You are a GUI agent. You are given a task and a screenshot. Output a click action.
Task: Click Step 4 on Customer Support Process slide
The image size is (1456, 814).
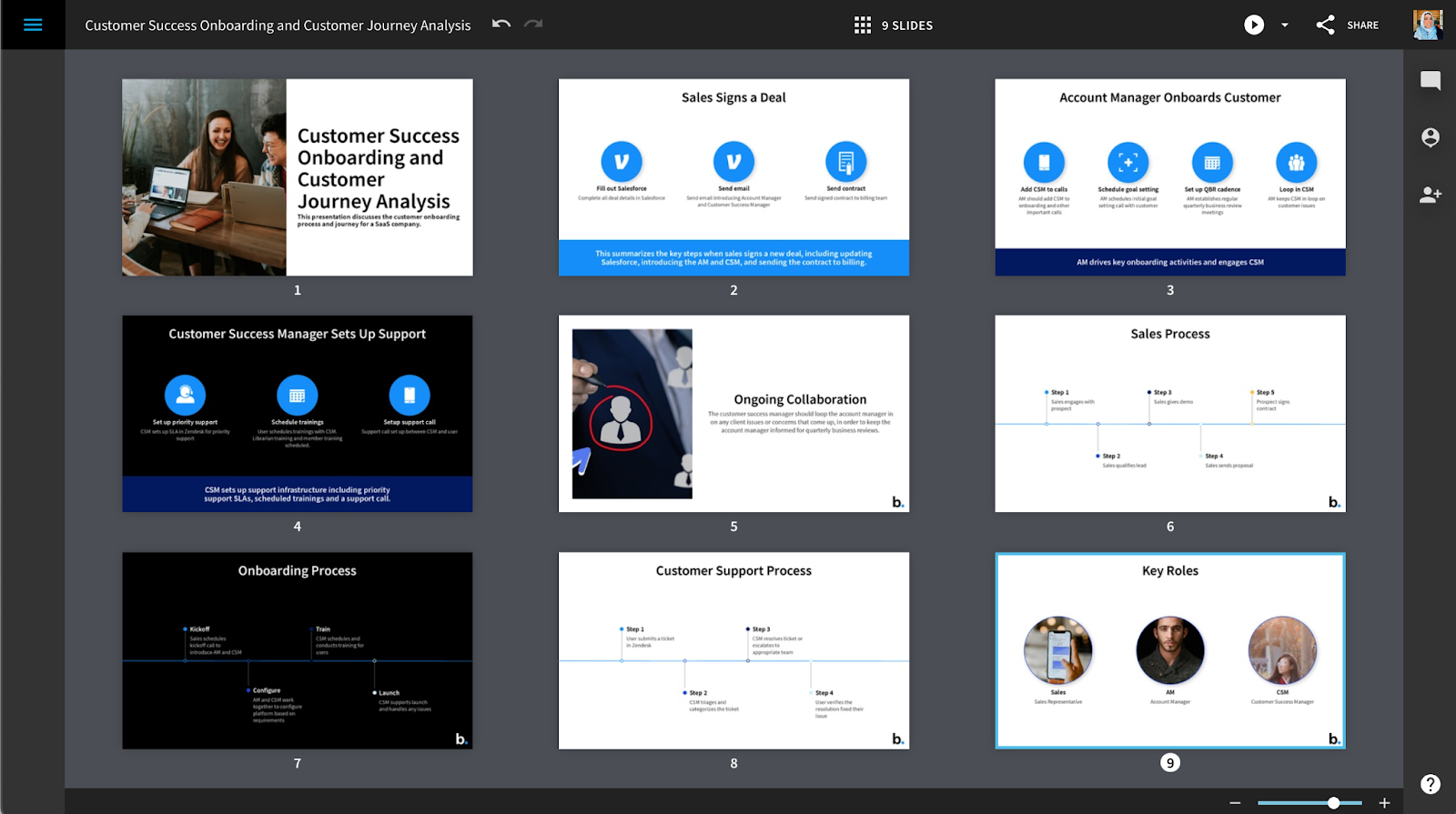coord(824,693)
